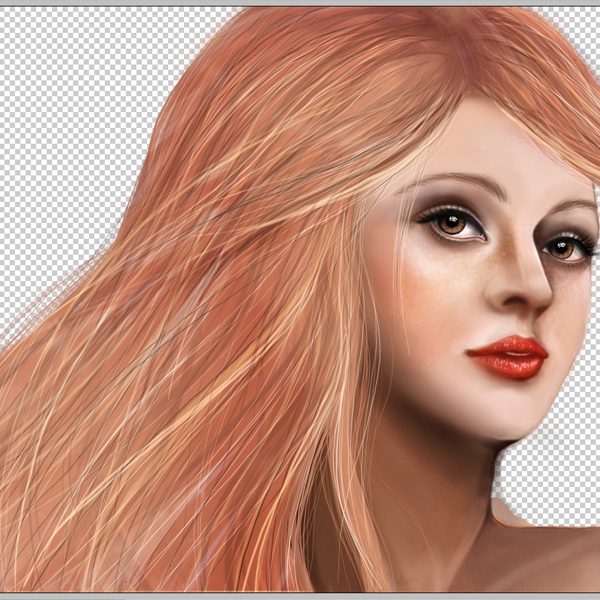600x600 pixels.
Task: Click the red lips in the painting
Action: (507, 357)
